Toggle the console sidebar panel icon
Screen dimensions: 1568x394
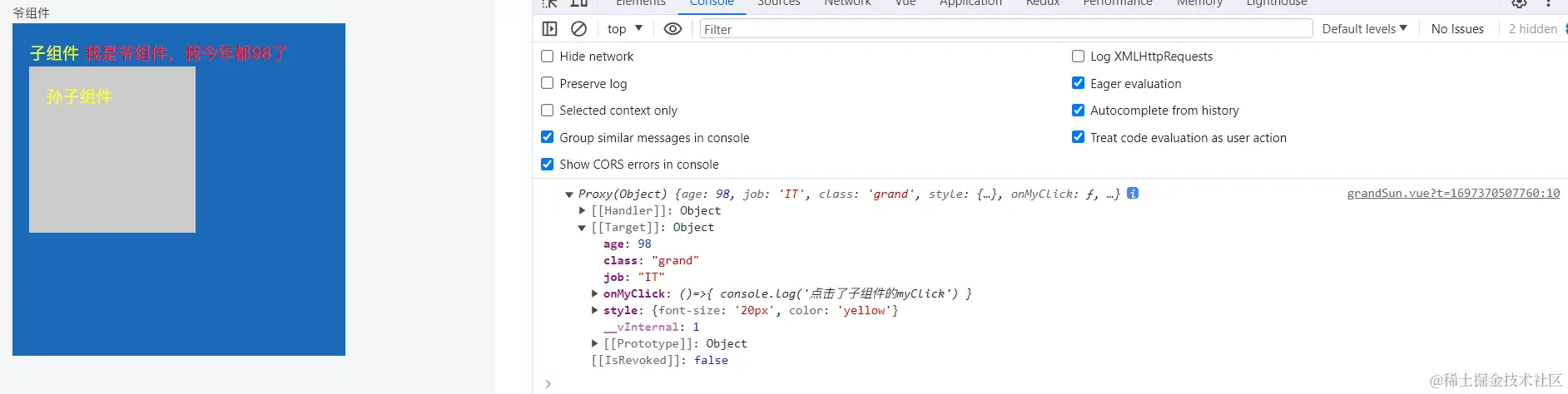(549, 29)
